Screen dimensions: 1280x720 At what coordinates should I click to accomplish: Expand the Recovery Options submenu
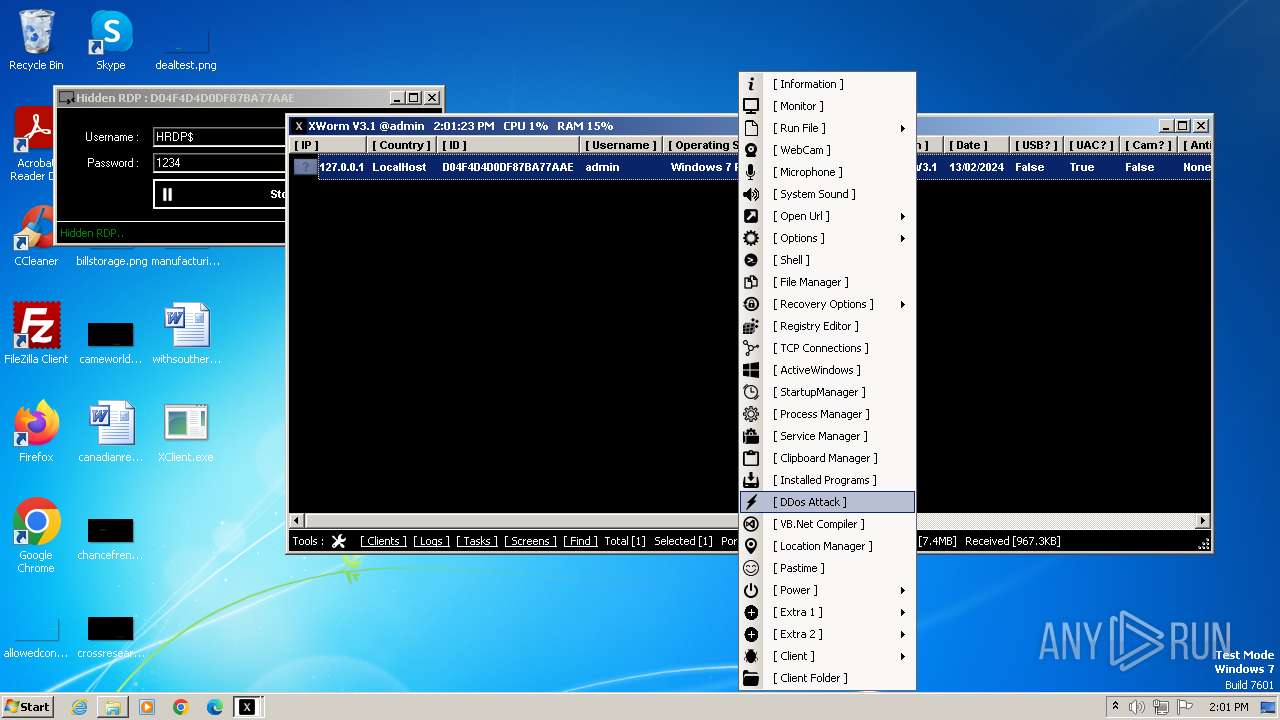point(902,304)
